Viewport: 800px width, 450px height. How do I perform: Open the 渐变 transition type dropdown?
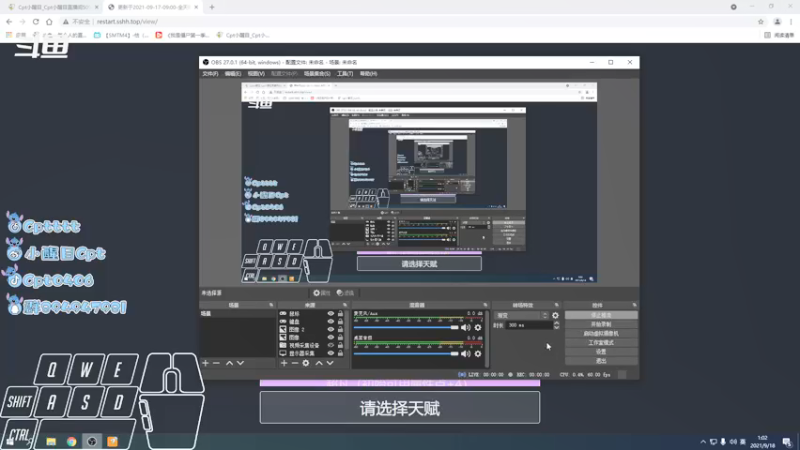click(521, 316)
